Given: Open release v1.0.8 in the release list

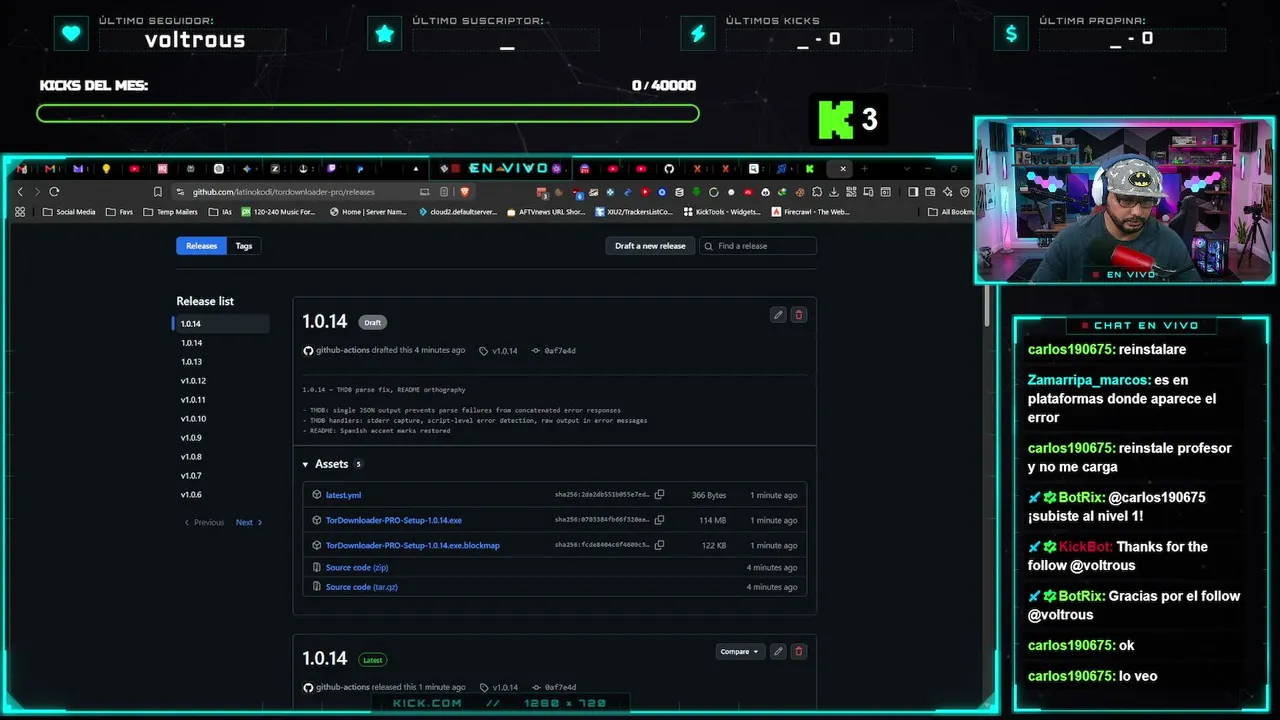Looking at the screenshot, I should (x=191, y=457).
